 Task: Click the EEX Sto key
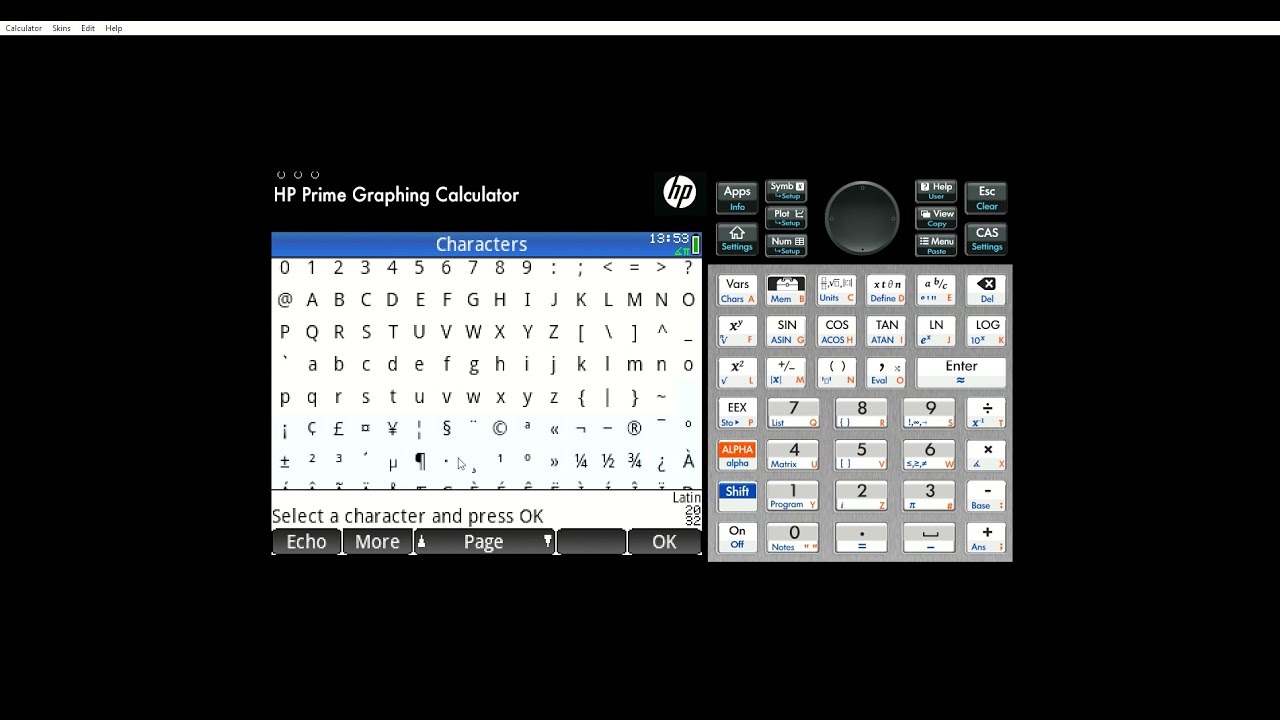(737, 414)
